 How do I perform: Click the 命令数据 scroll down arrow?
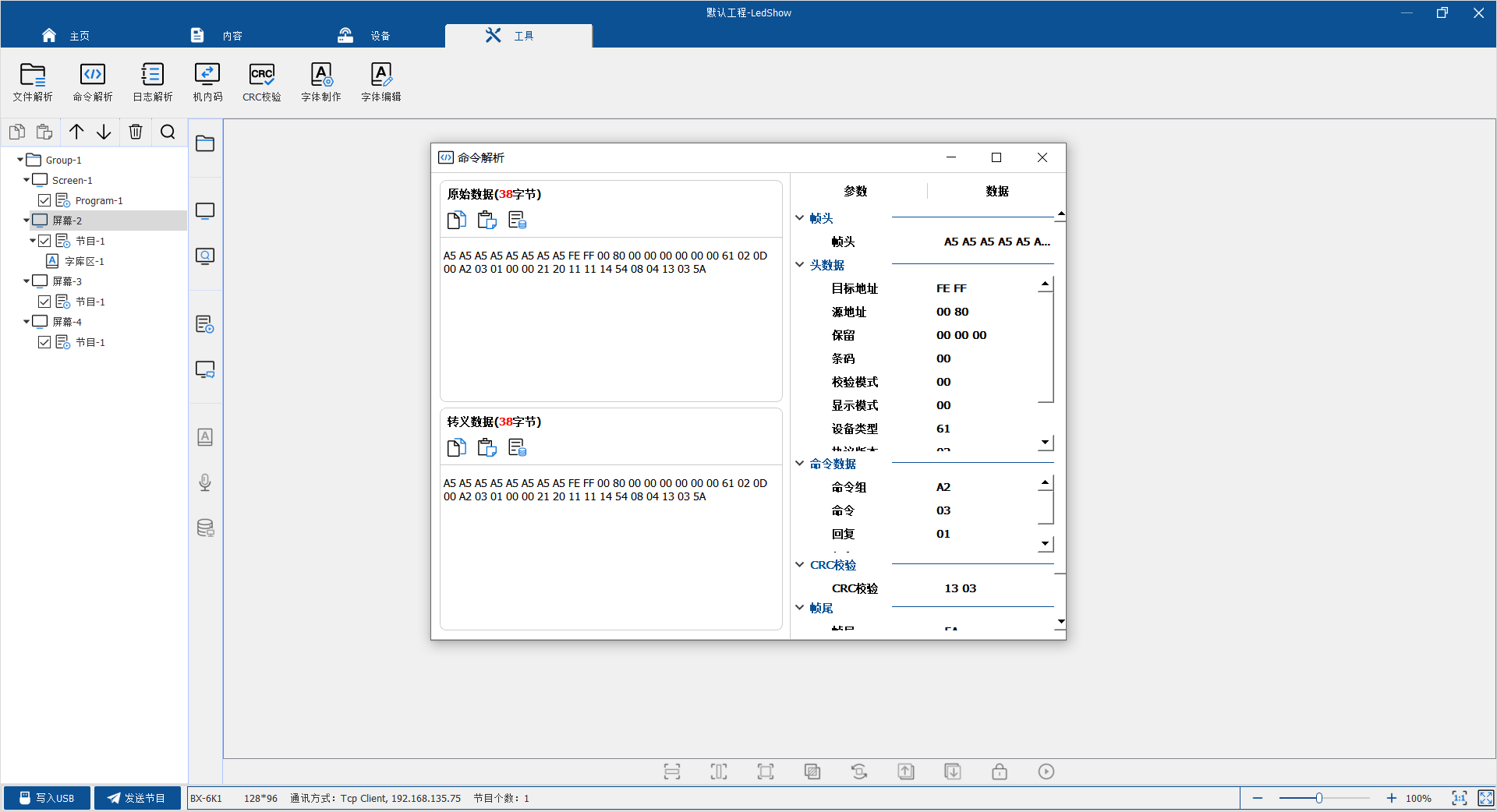[1046, 544]
